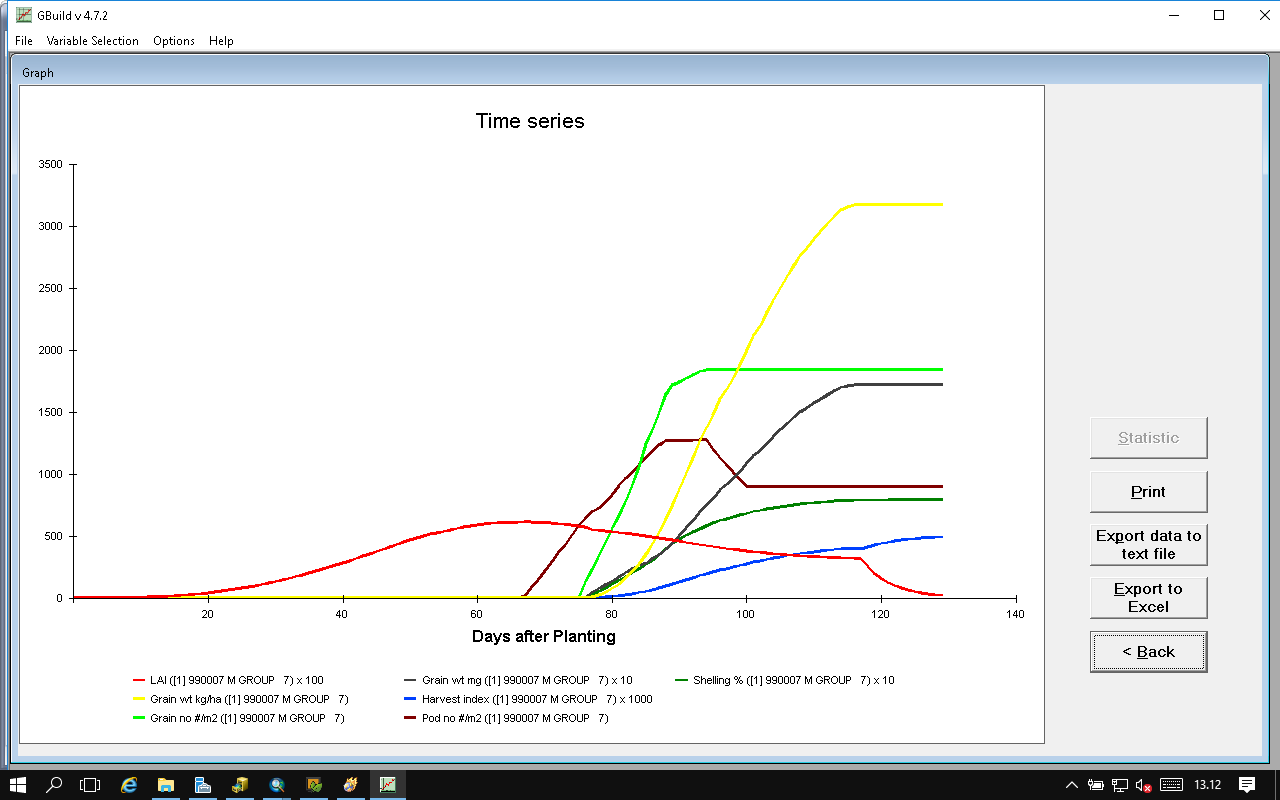Open the Options menu
Screen dimensions: 1280x800
[174, 41]
